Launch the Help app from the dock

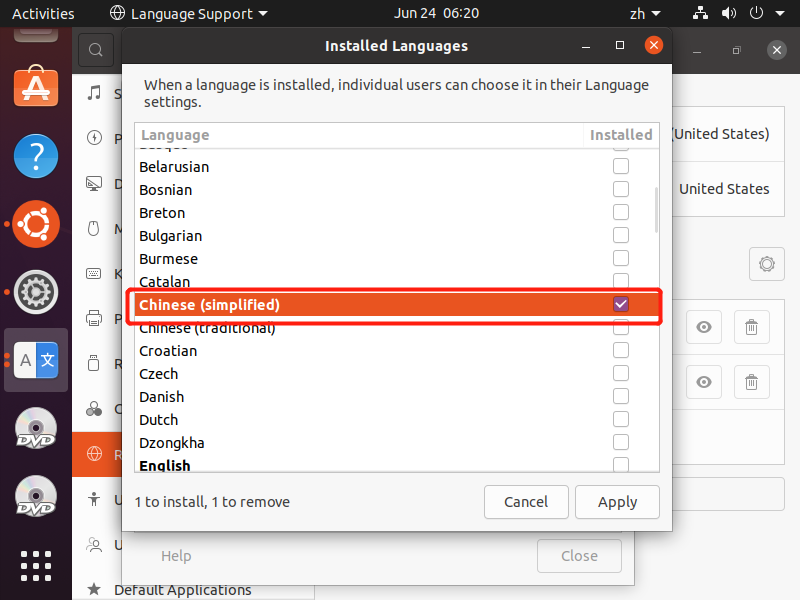pos(36,157)
